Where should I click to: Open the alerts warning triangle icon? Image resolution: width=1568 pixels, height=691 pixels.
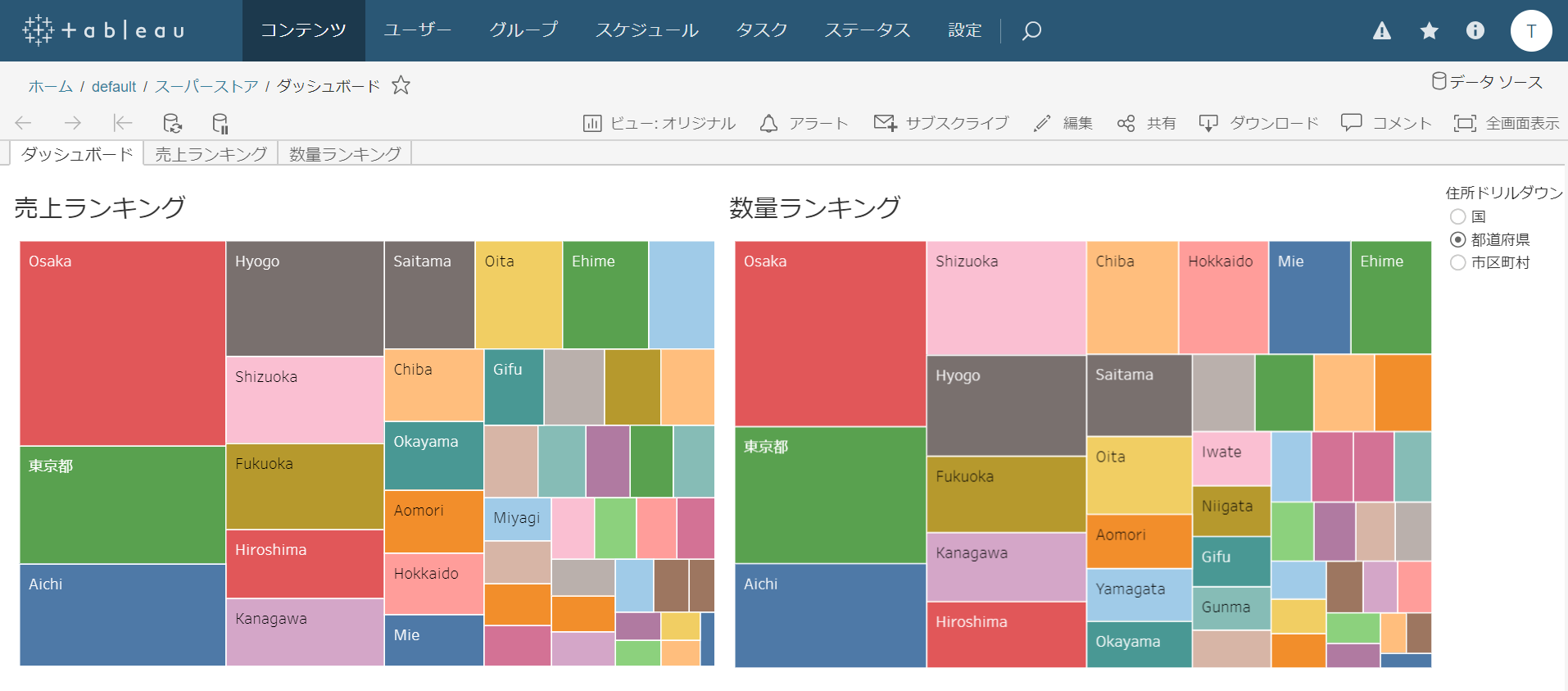(1382, 31)
